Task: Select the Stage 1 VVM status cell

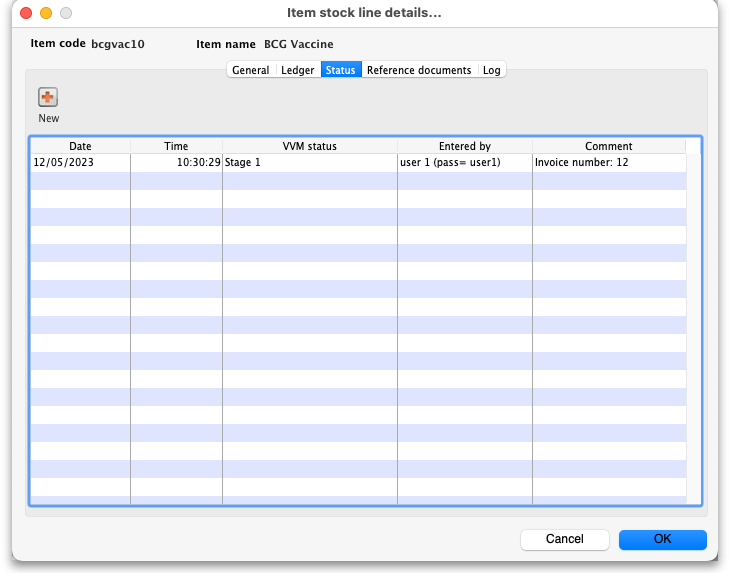Action: point(243,162)
